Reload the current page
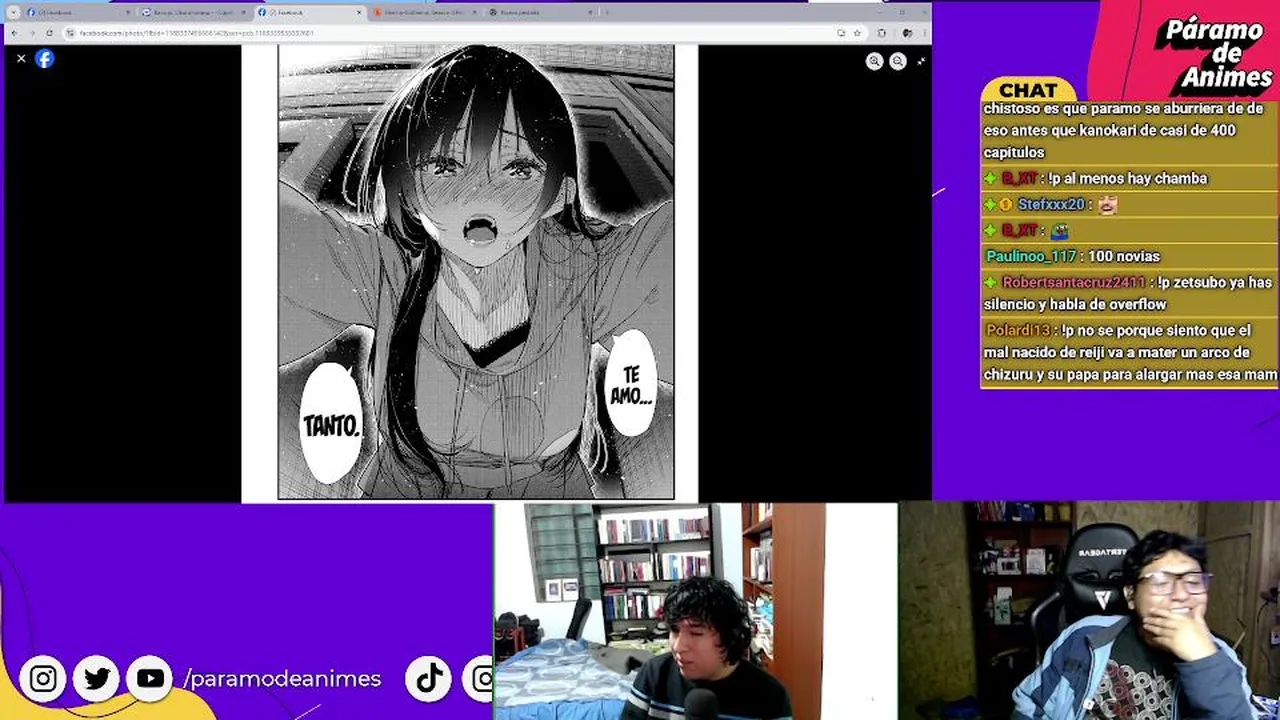 tap(50, 33)
